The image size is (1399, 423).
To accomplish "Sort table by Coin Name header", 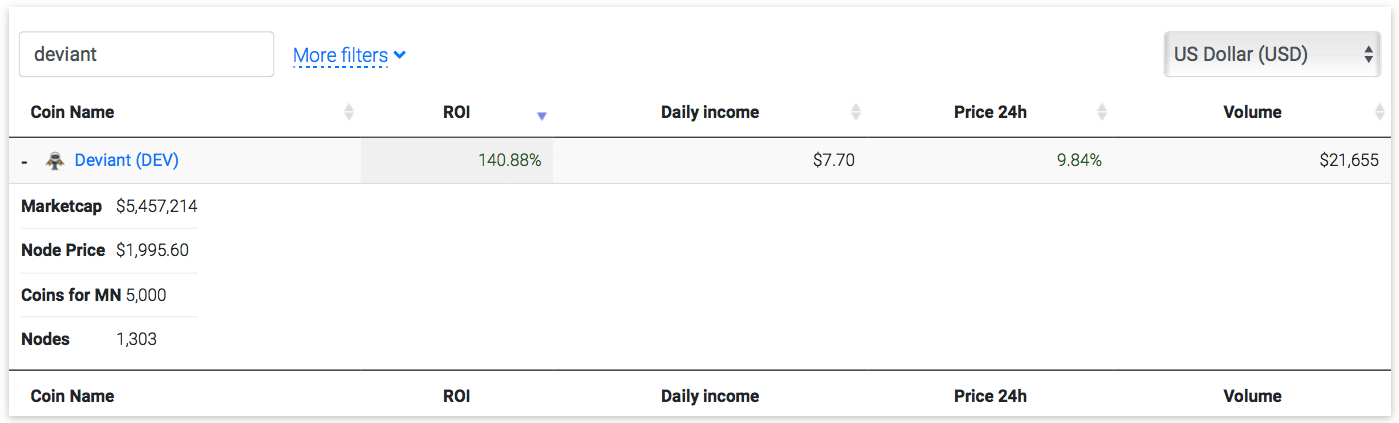I will pos(72,112).
